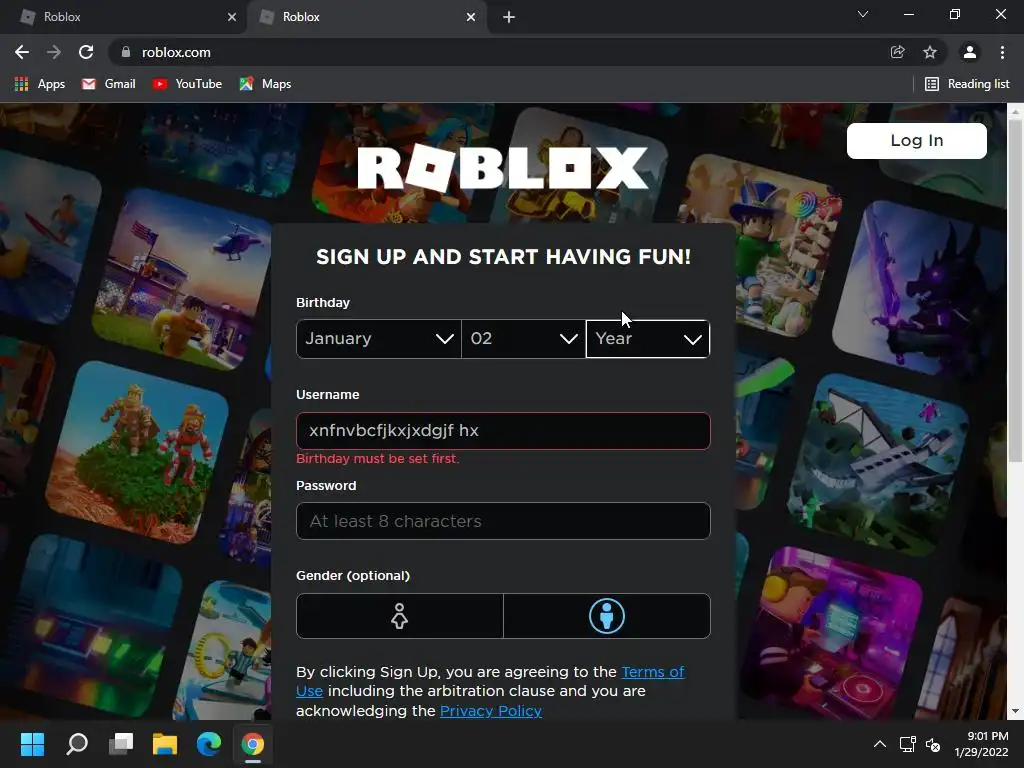Viewport: 1024px width, 768px height.
Task: Select the second Roblox tab
Action: click(x=367, y=17)
